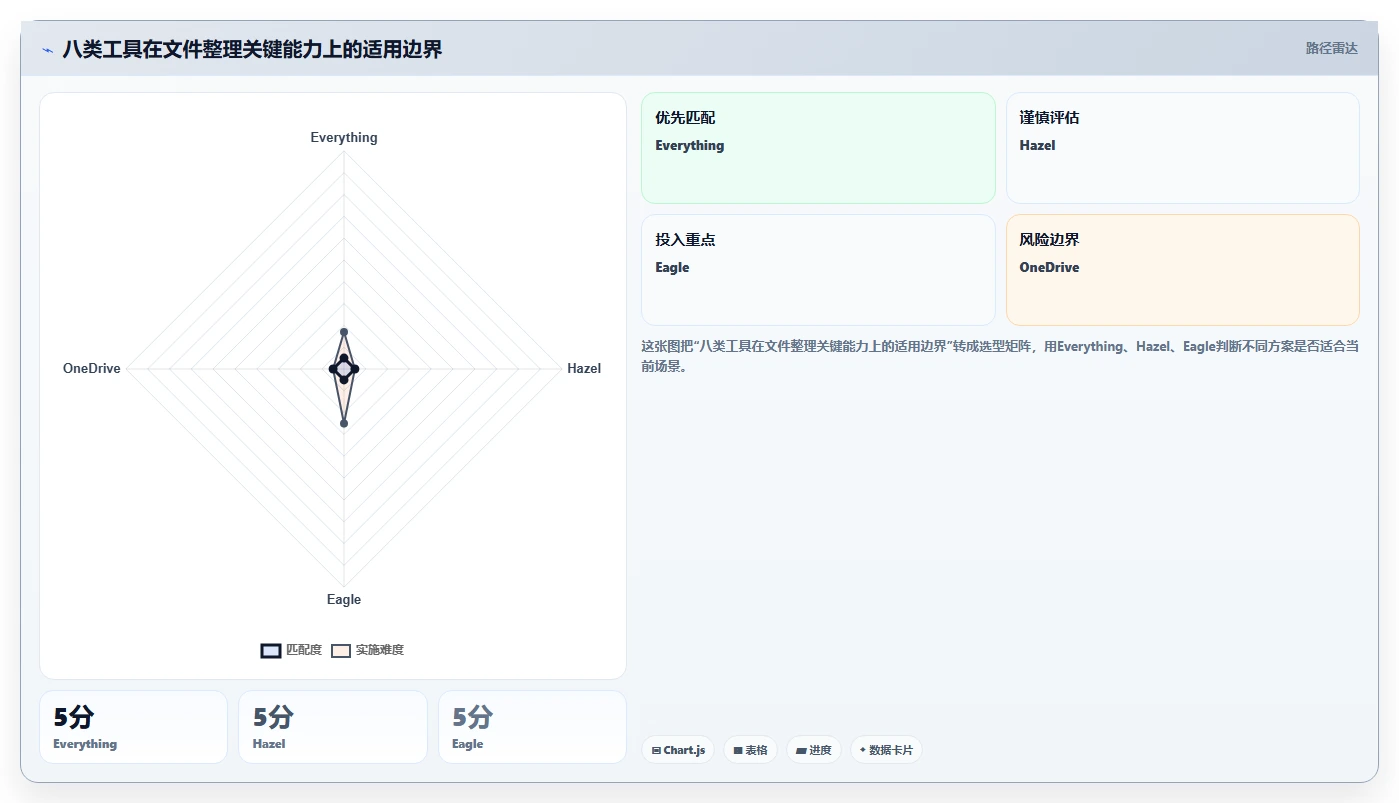Click the chart title 八类工具在文件整理关键能力上的适用边界
This screenshot has height=803, width=1399.
[252, 49]
